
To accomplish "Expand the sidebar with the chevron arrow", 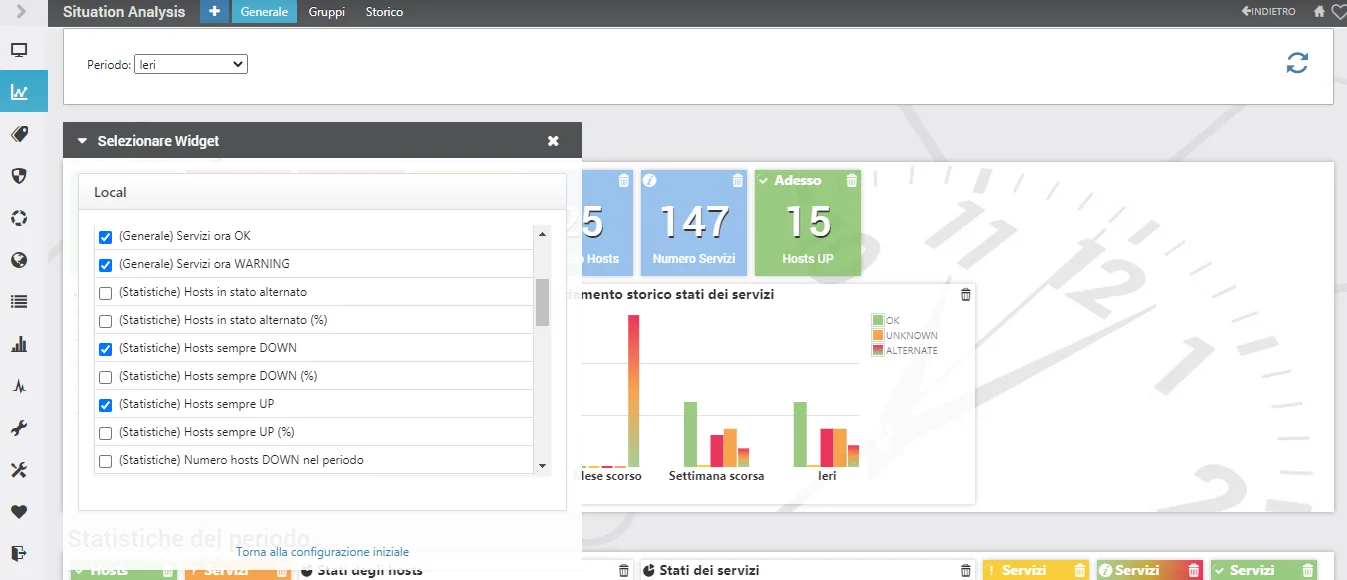I will pos(20,12).
